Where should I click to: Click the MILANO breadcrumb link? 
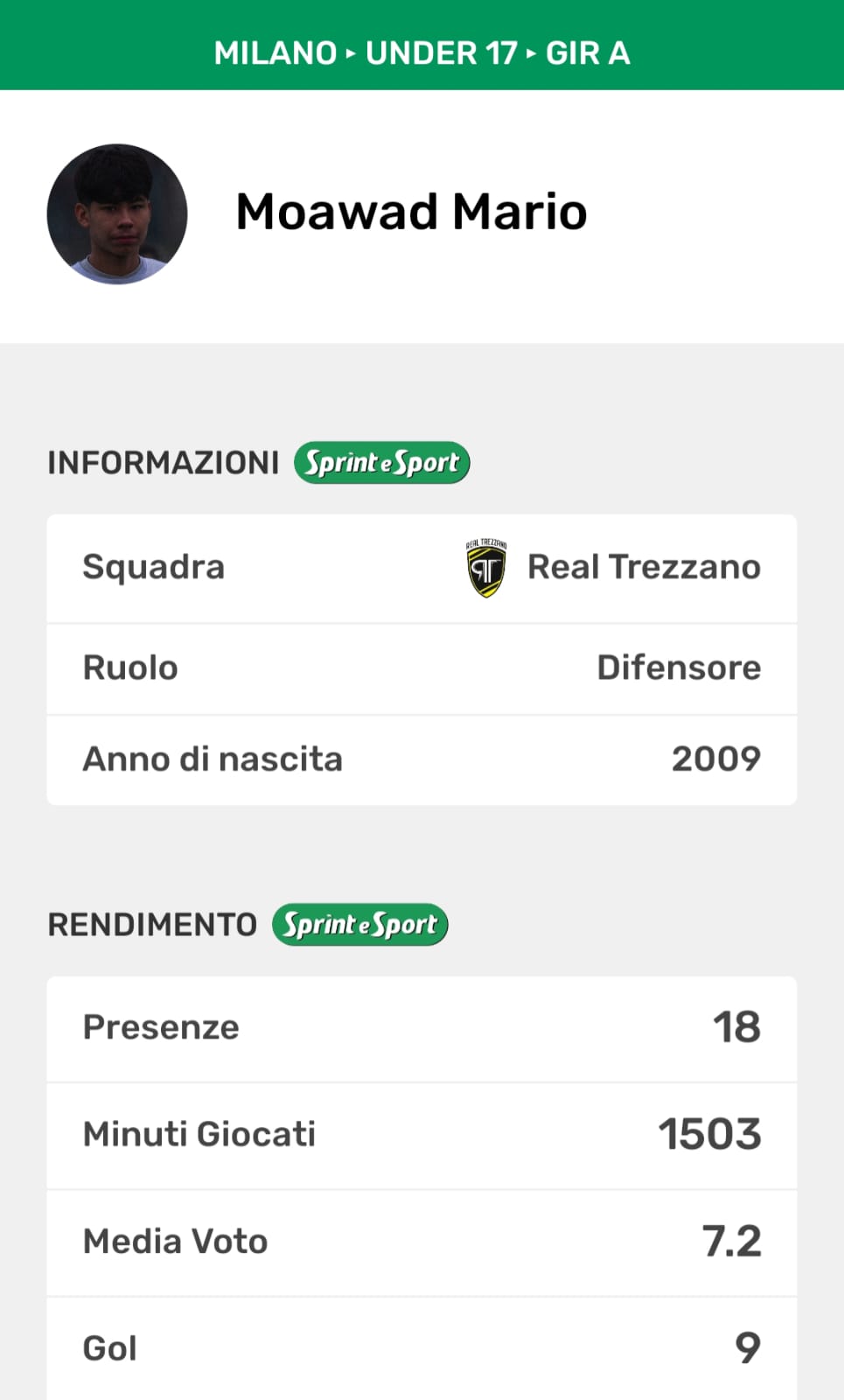[x=276, y=53]
